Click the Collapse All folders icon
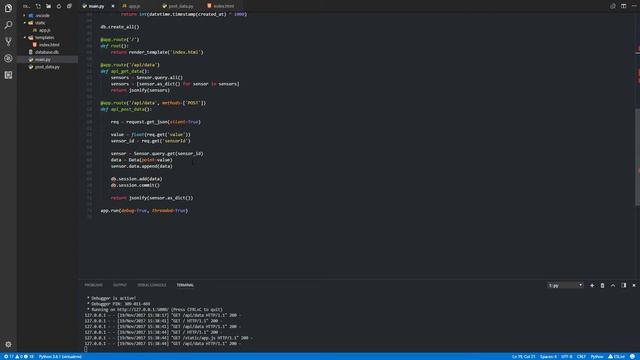The height and width of the screenshot is (360, 640). click(69, 6)
